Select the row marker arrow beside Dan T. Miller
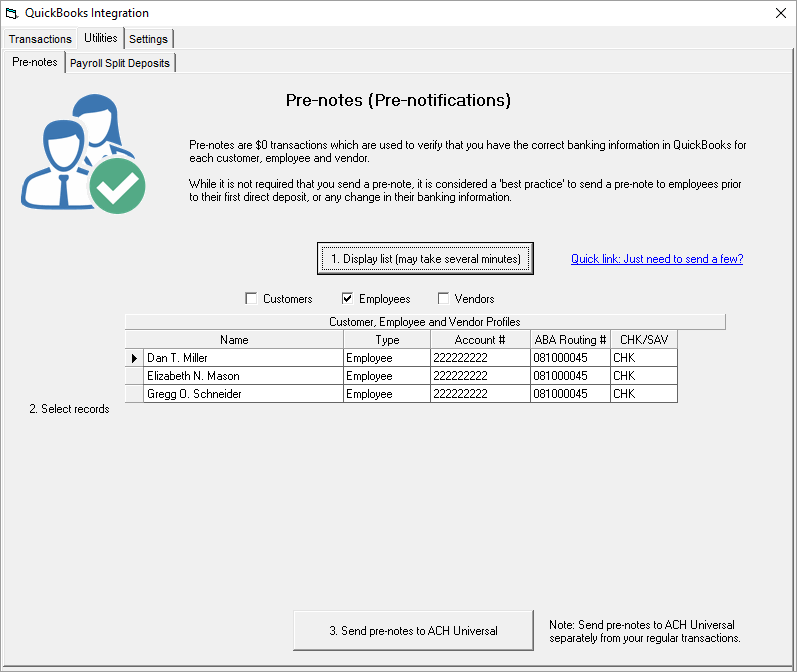 pyautogui.click(x=134, y=358)
